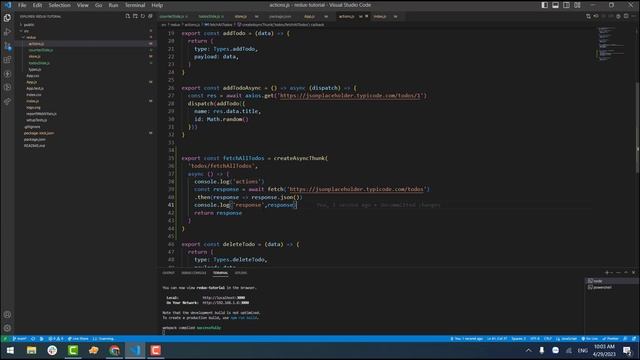Image resolution: width=640 pixels, height=360 pixels.
Task: Refresh the Explorer file tree
Action: 143,16
